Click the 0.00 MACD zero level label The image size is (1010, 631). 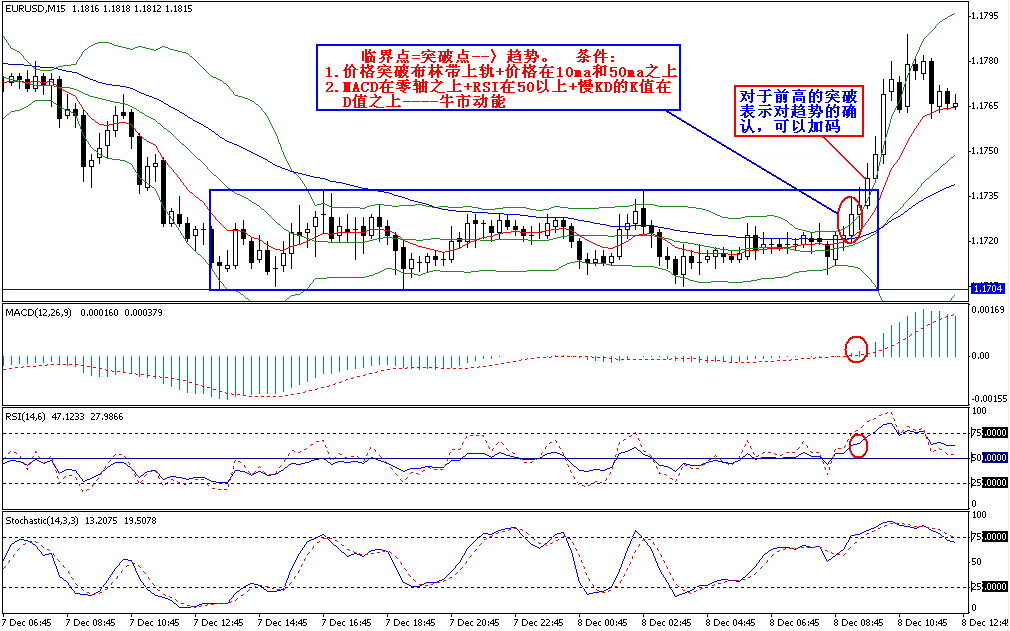(x=982, y=355)
